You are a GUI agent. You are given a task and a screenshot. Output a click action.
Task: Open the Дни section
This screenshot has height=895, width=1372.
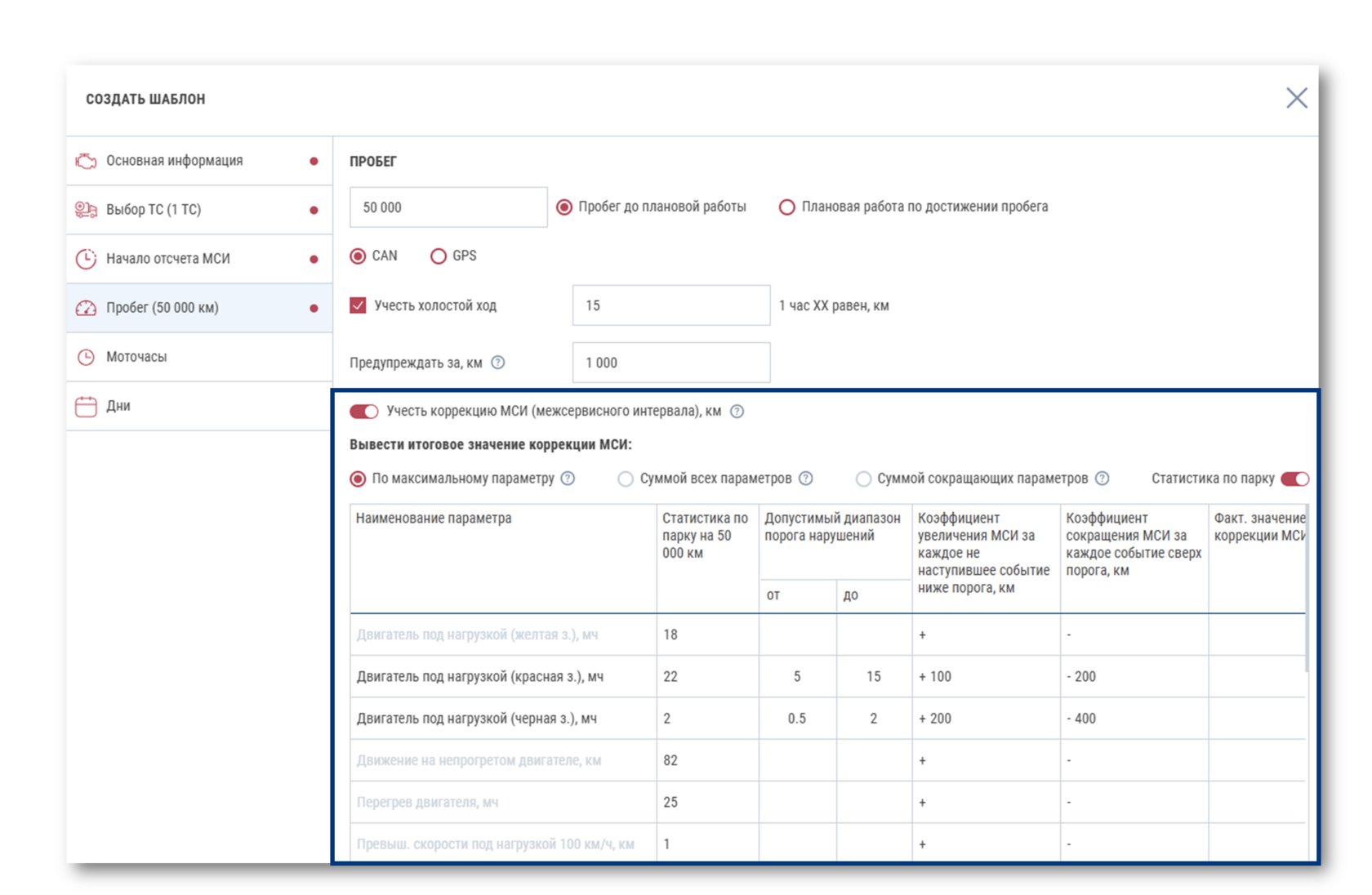click(x=199, y=406)
